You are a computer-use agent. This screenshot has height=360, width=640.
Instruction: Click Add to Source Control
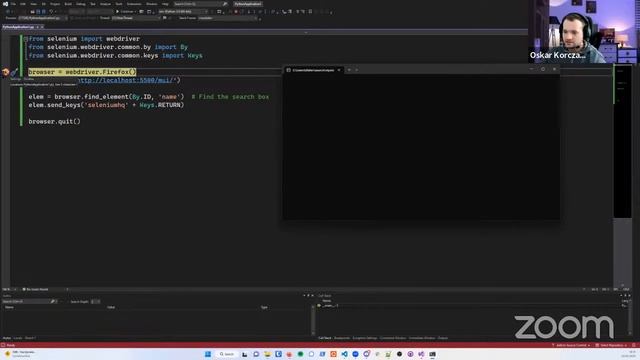(571, 345)
